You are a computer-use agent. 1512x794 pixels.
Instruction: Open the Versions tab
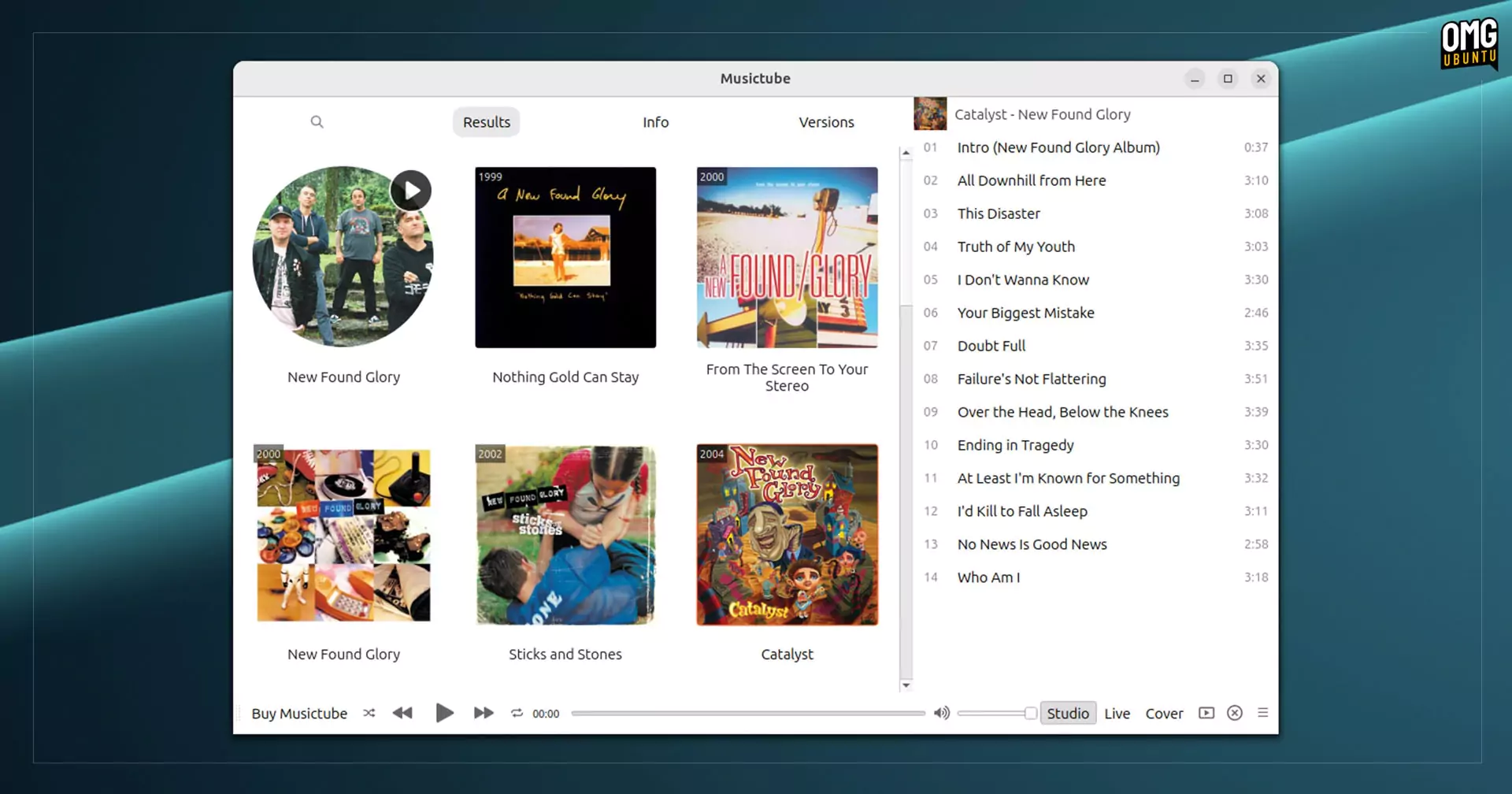click(x=826, y=121)
